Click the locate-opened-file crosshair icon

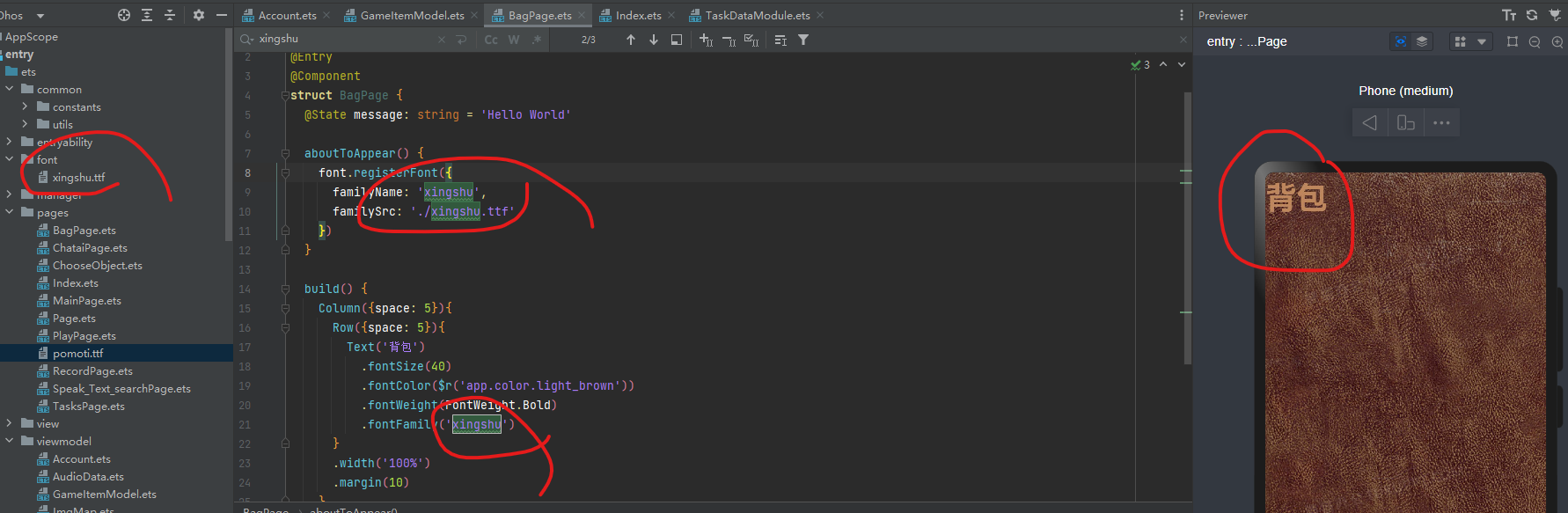click(124, 15)
